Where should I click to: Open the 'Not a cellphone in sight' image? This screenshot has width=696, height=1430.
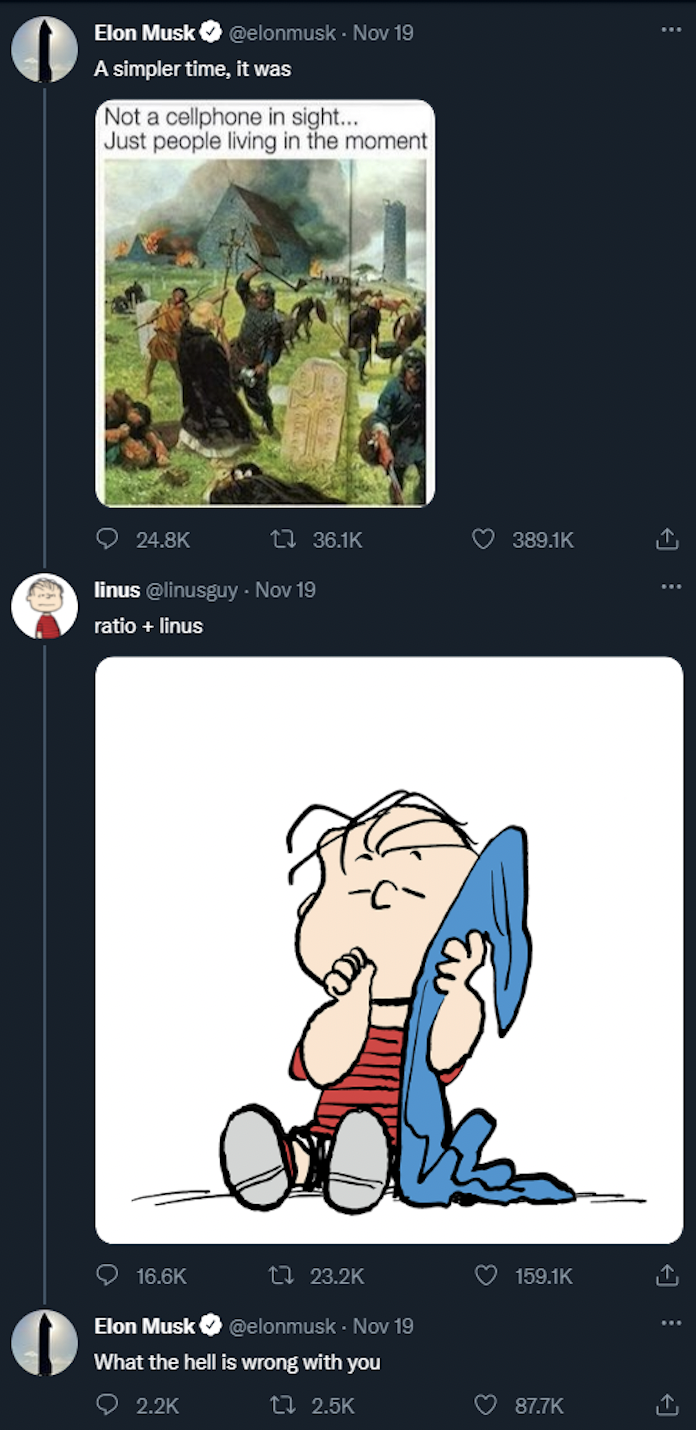(265, 303)
